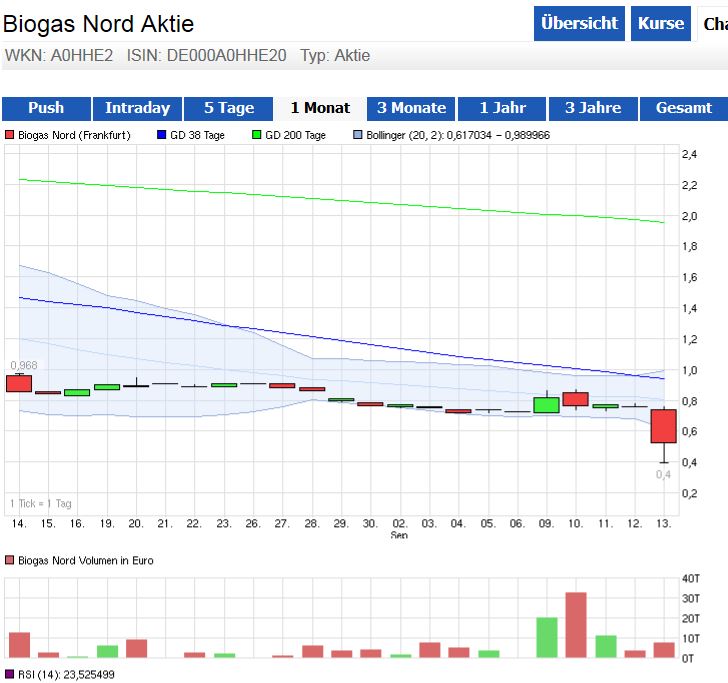Screen dimensions: 728x683
Task: Click the green candlestick on the 9th
Action: (546, 405)
